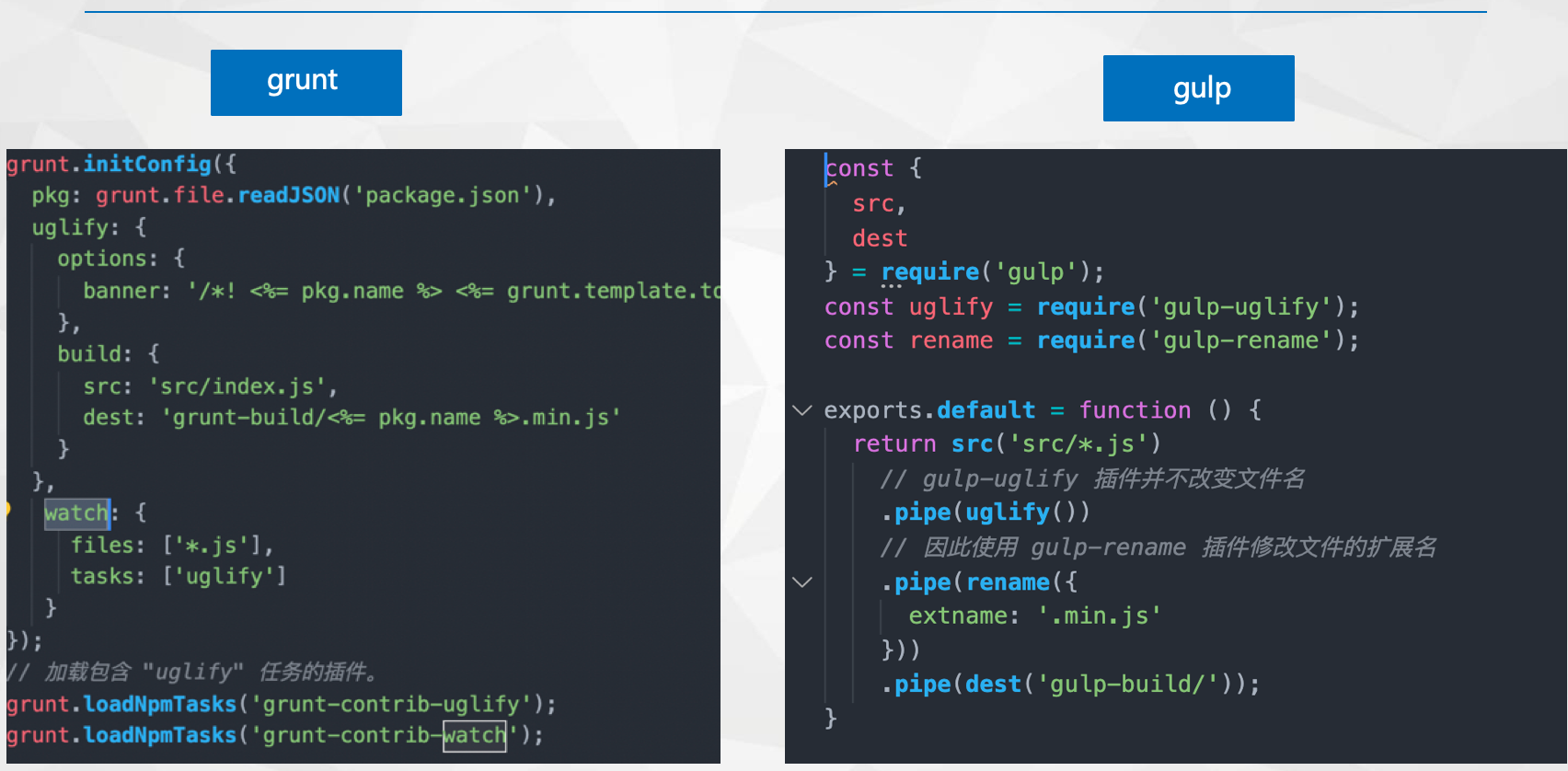Collapse the exports.default function fold chevron

click(x=802, y=410)
